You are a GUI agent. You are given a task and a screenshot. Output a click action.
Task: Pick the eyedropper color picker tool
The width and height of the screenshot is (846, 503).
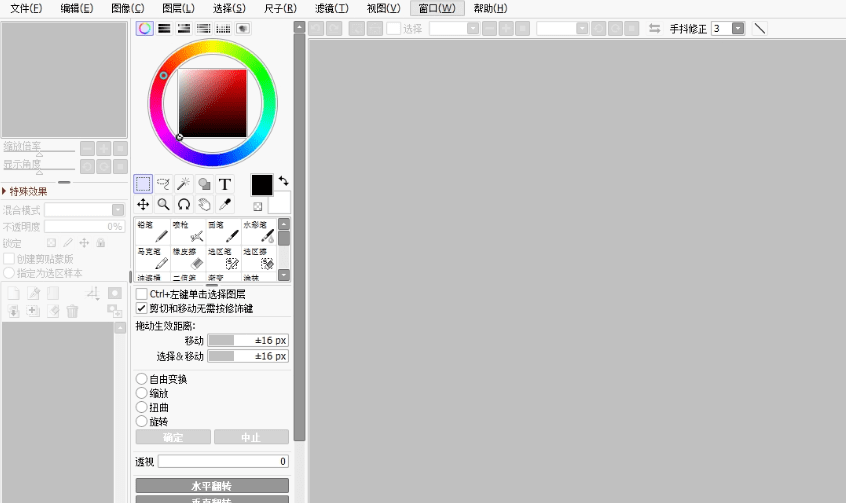point(225,204)
